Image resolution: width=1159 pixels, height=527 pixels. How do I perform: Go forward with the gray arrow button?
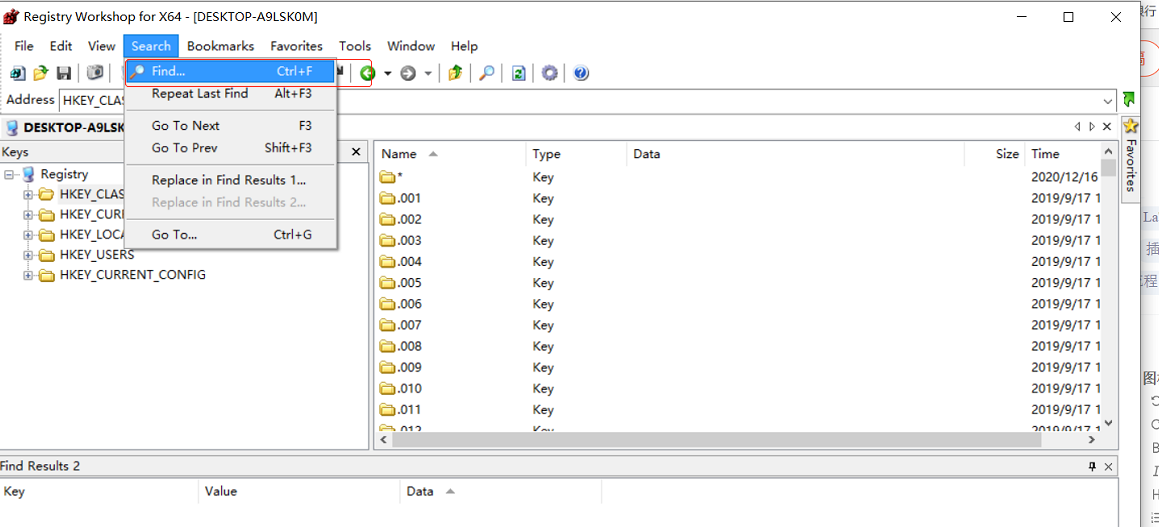point(408,73)
